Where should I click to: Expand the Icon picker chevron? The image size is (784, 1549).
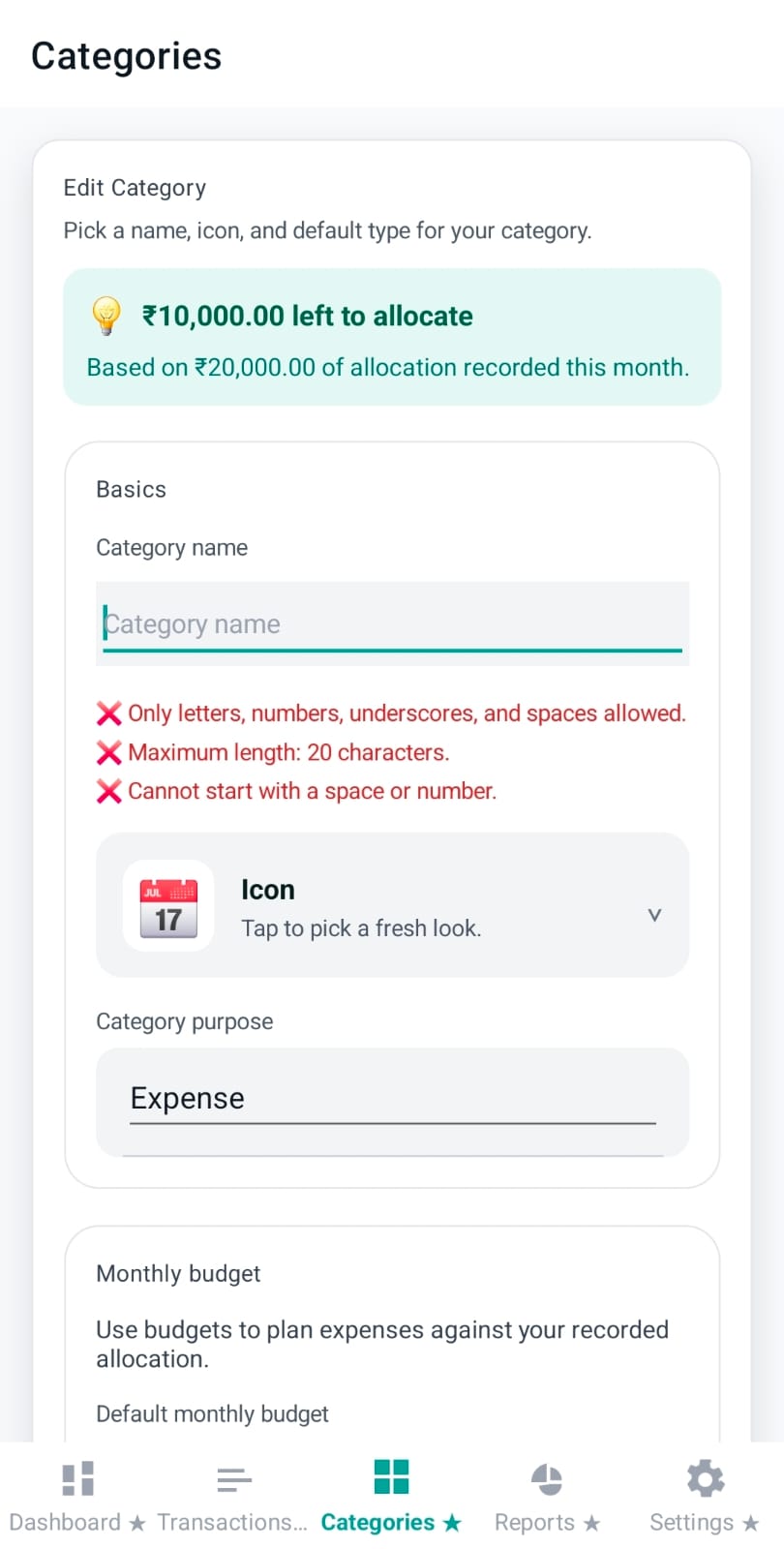654,914
